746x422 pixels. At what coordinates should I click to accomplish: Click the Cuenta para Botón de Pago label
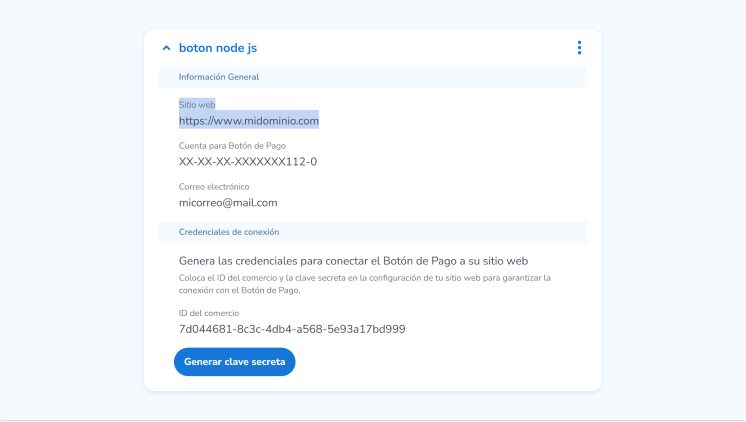coord(232,146)
